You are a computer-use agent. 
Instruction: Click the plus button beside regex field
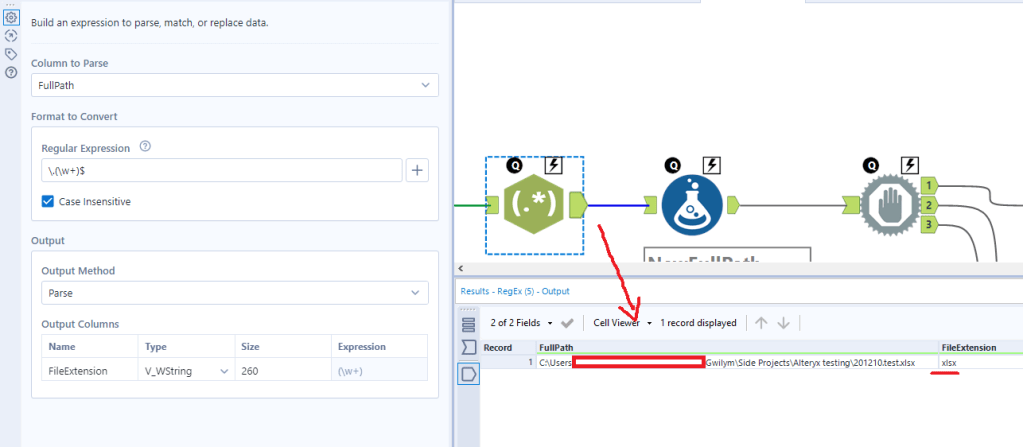pos(418,170)
